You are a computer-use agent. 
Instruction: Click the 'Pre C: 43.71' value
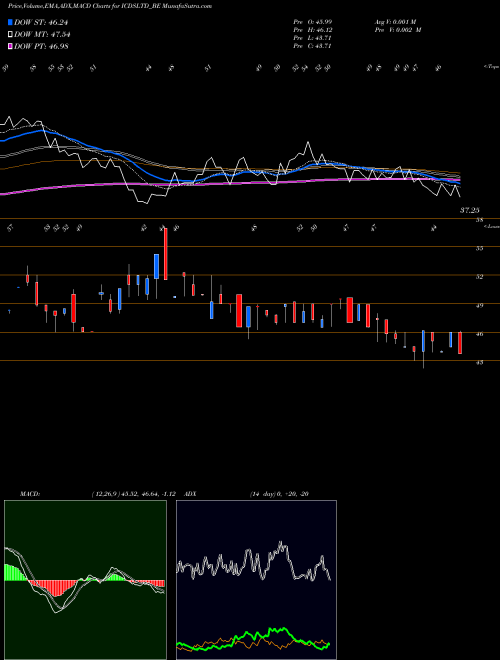click(x=312, y=46)
